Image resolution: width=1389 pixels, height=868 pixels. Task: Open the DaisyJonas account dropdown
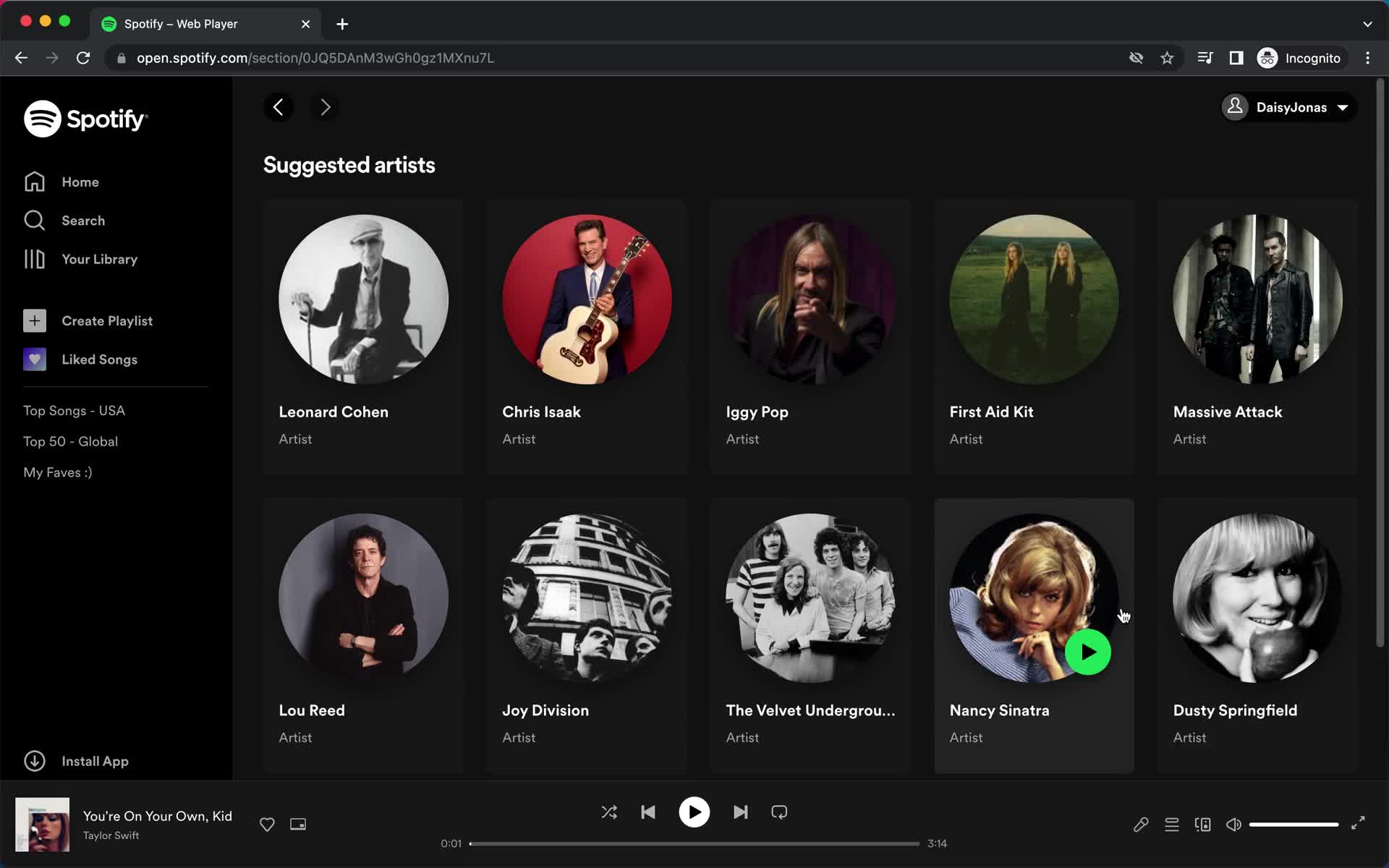1289,107
